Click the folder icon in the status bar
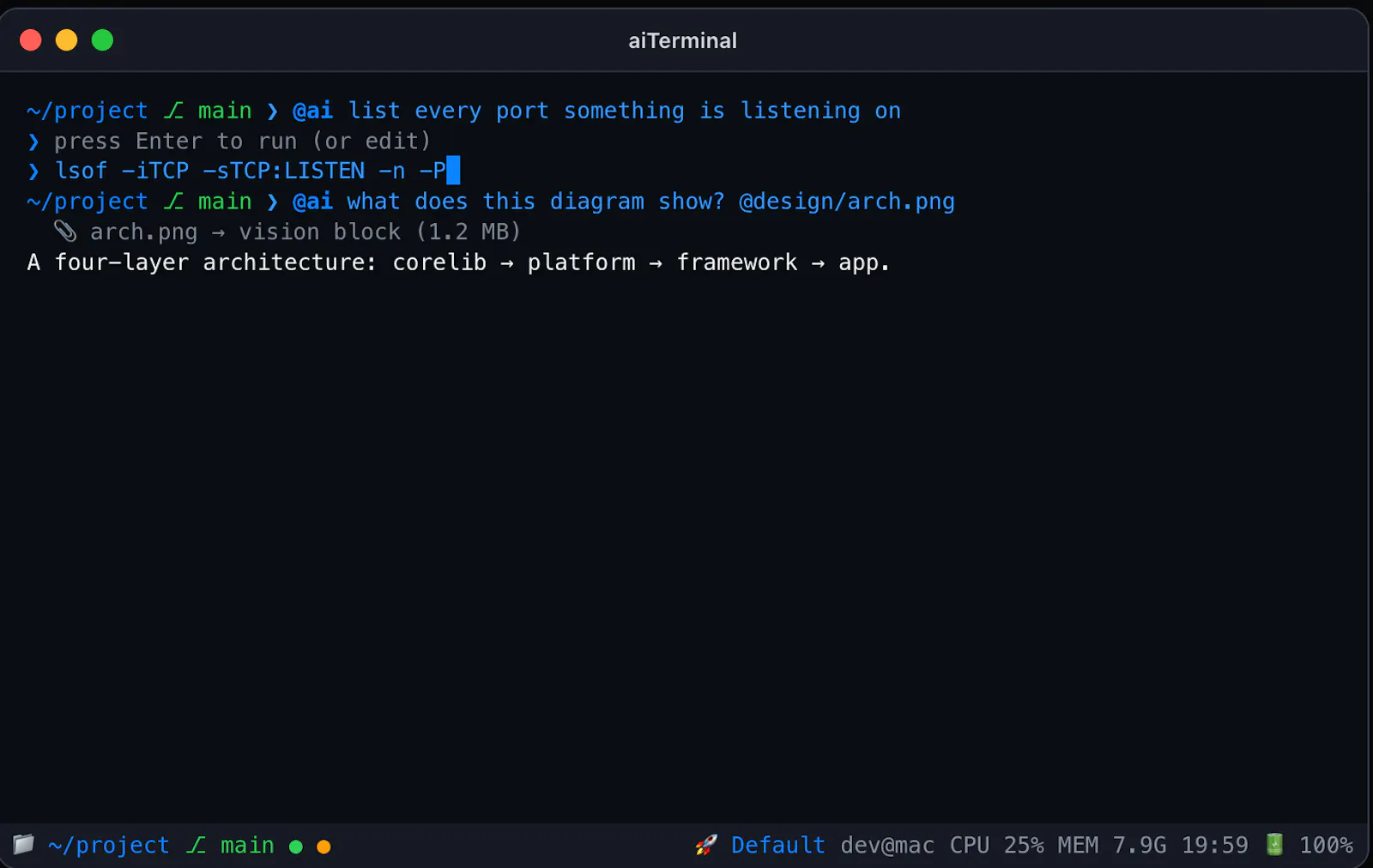Viewport: 1373px width, 868px height. 23,845
